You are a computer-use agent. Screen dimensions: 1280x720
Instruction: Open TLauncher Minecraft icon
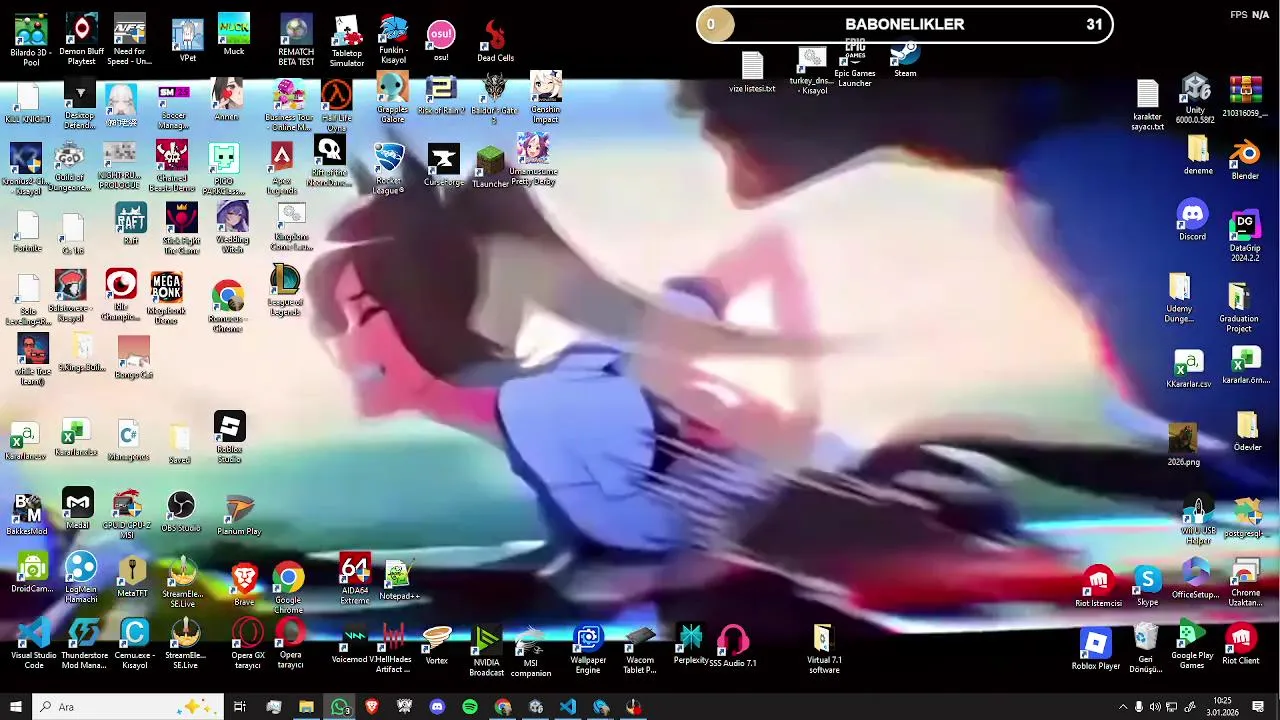pyautogui.click(x=490, y=166)
